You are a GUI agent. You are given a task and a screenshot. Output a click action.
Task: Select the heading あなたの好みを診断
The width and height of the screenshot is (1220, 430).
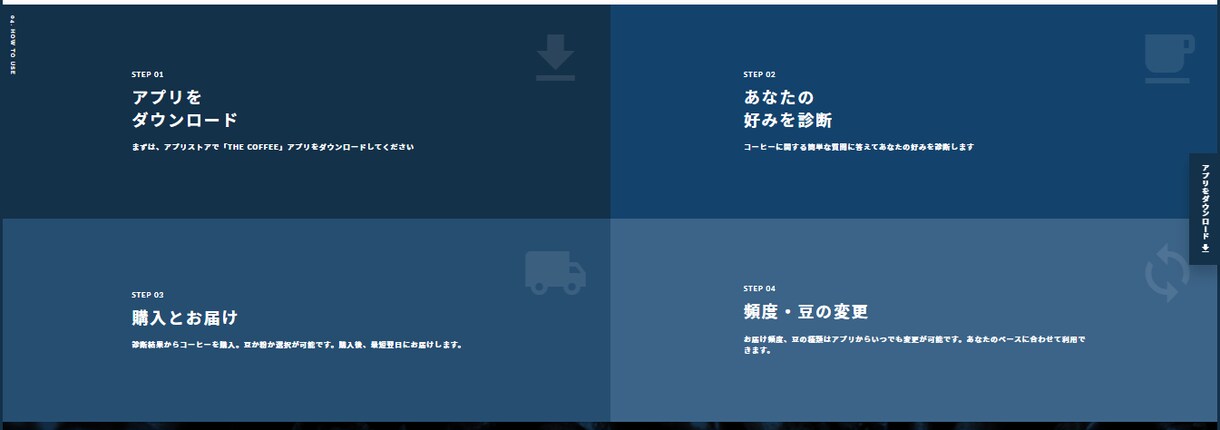(x=788, y=109)
